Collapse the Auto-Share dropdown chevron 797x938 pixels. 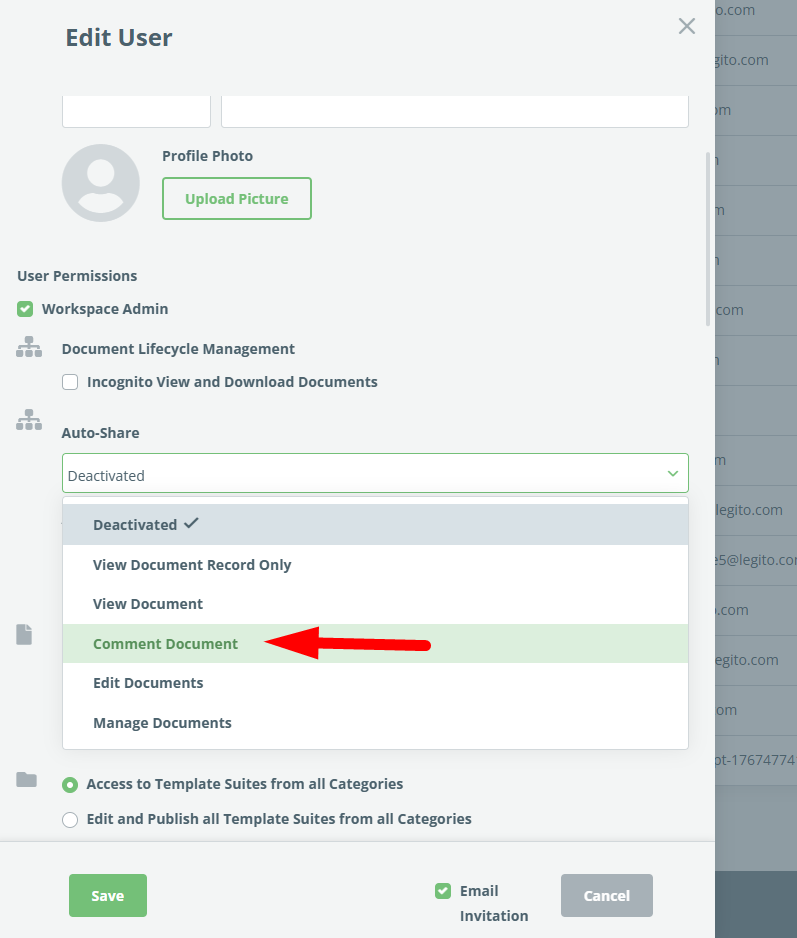pyautogui.click(x=673, y=473)
